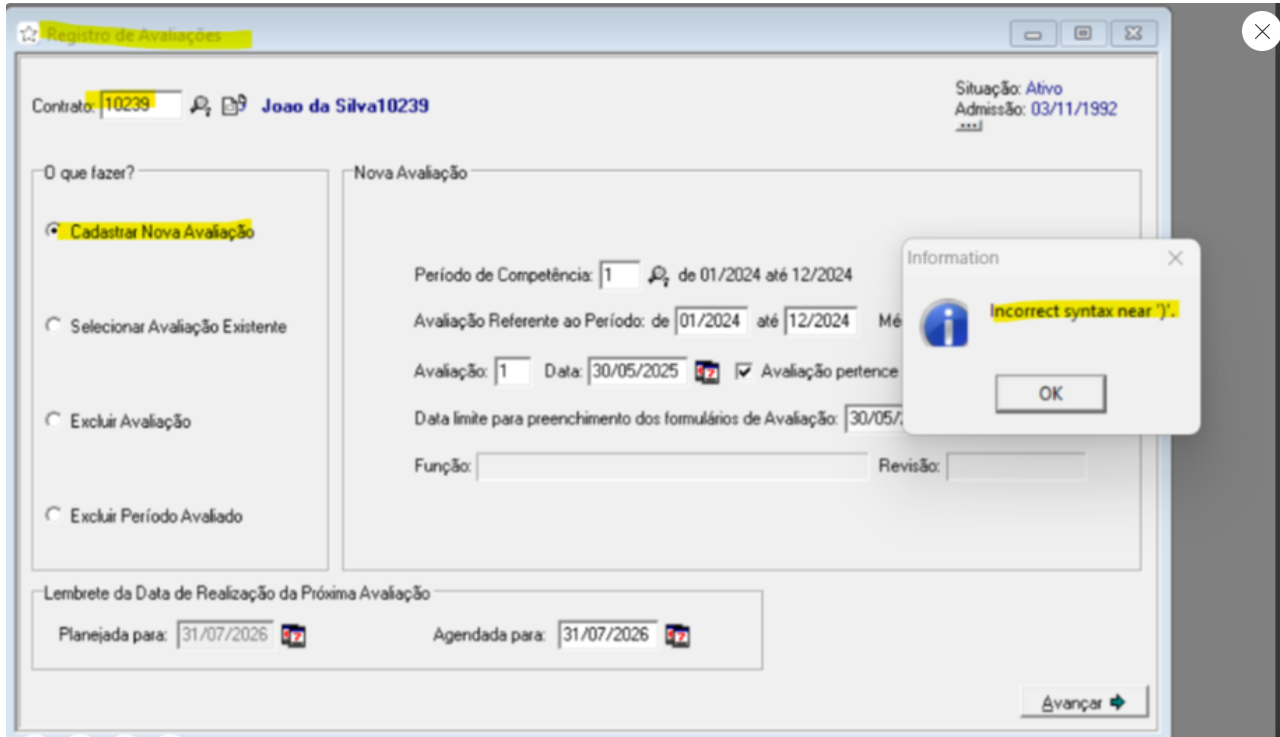Select the Selecionar Avaliação Existente option
Screen dimensions: 1280x737
pyautogui.click(x=53, y=326)
